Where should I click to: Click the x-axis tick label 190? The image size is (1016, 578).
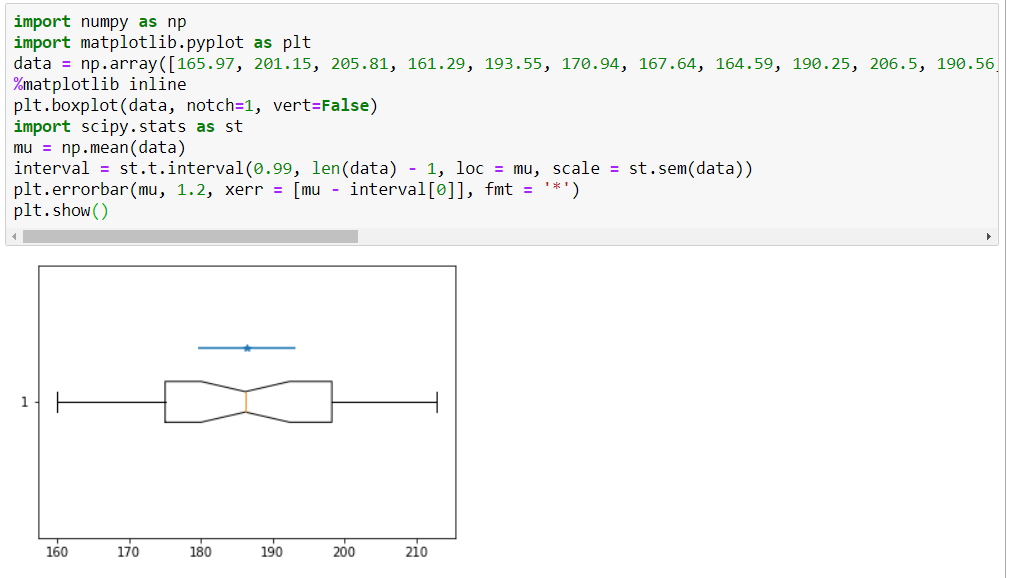pyautogui.click(x=272, y=552)
